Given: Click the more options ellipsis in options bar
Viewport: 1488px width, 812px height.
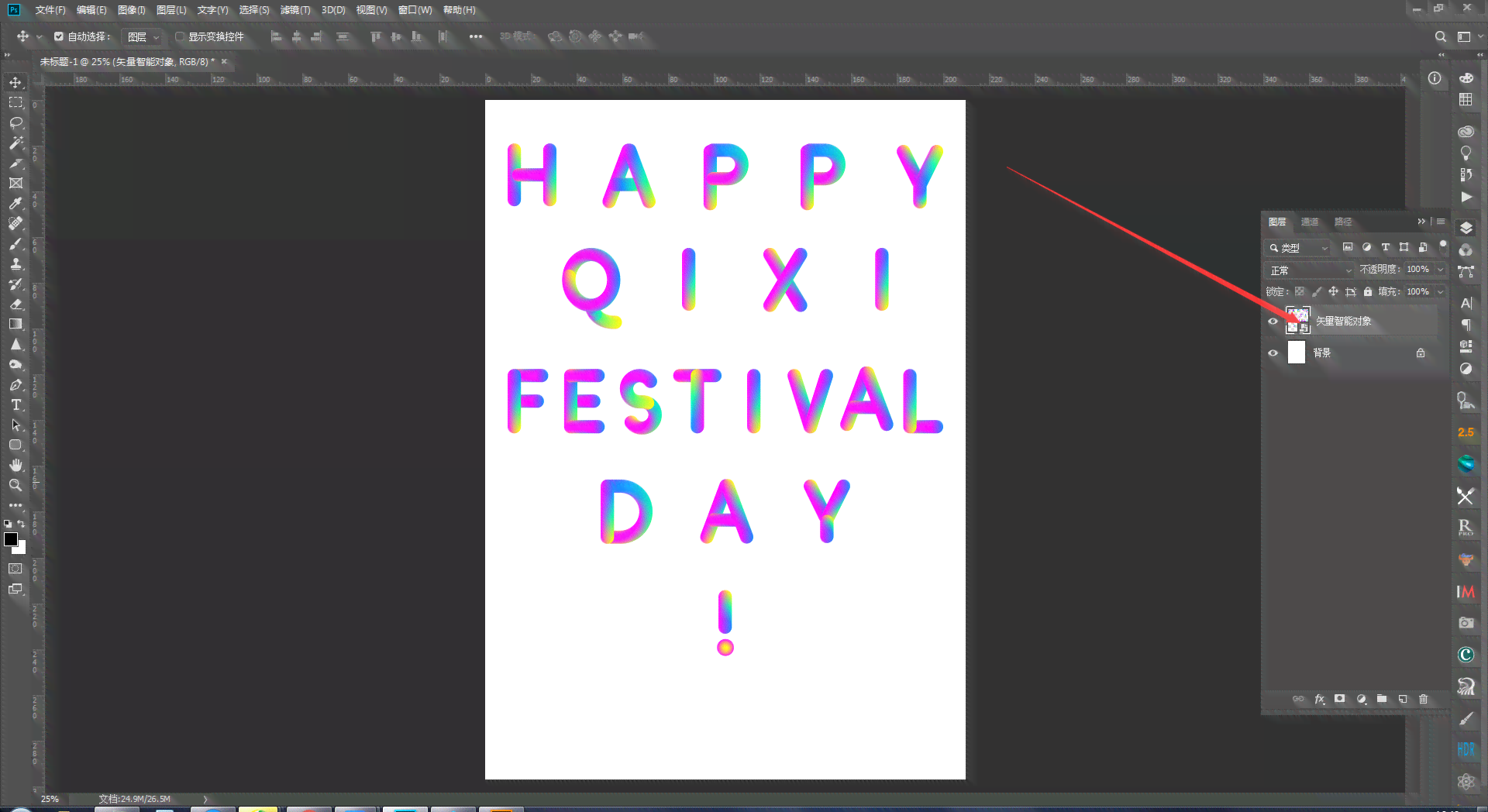Looking at the screenshot, I should coord(476,36).
